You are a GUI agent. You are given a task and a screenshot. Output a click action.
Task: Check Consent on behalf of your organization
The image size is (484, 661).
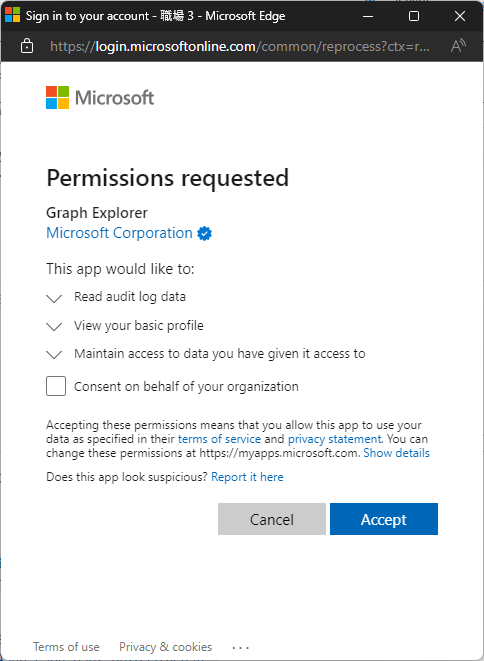point(56,386)
